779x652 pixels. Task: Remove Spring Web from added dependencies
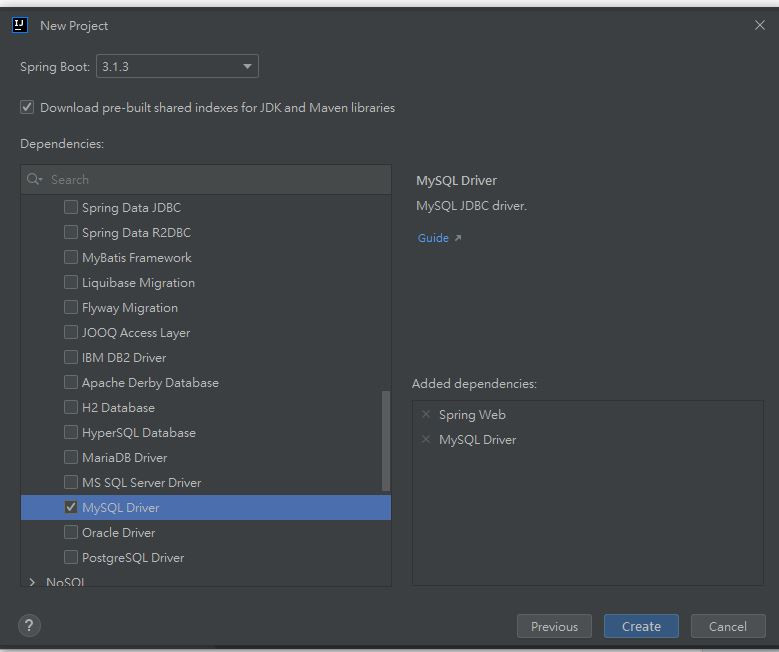click(x=426, y=415)
